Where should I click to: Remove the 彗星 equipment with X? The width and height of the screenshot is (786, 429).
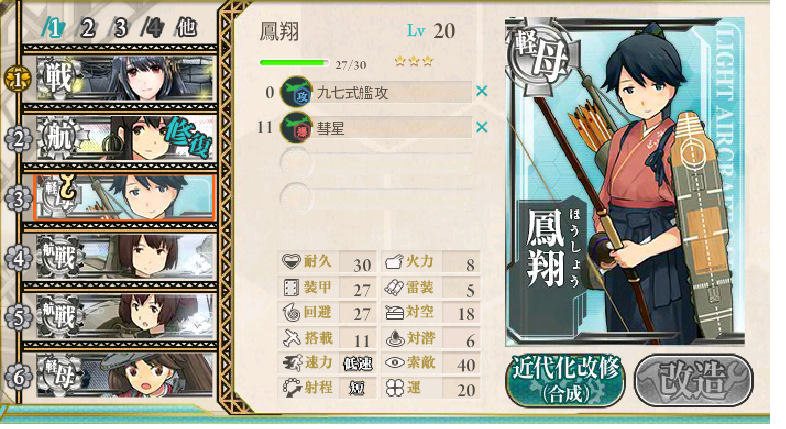coord(481,127)
